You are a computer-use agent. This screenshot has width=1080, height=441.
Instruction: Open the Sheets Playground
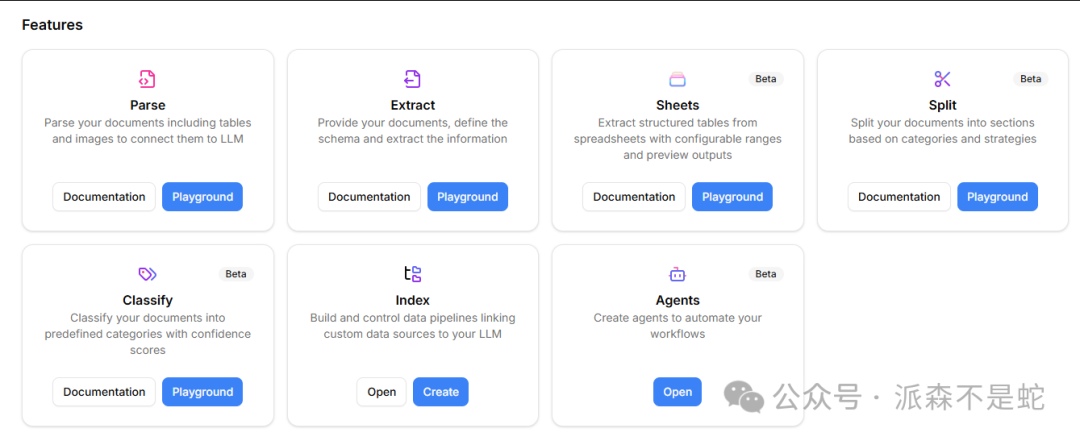click(732, 197)
